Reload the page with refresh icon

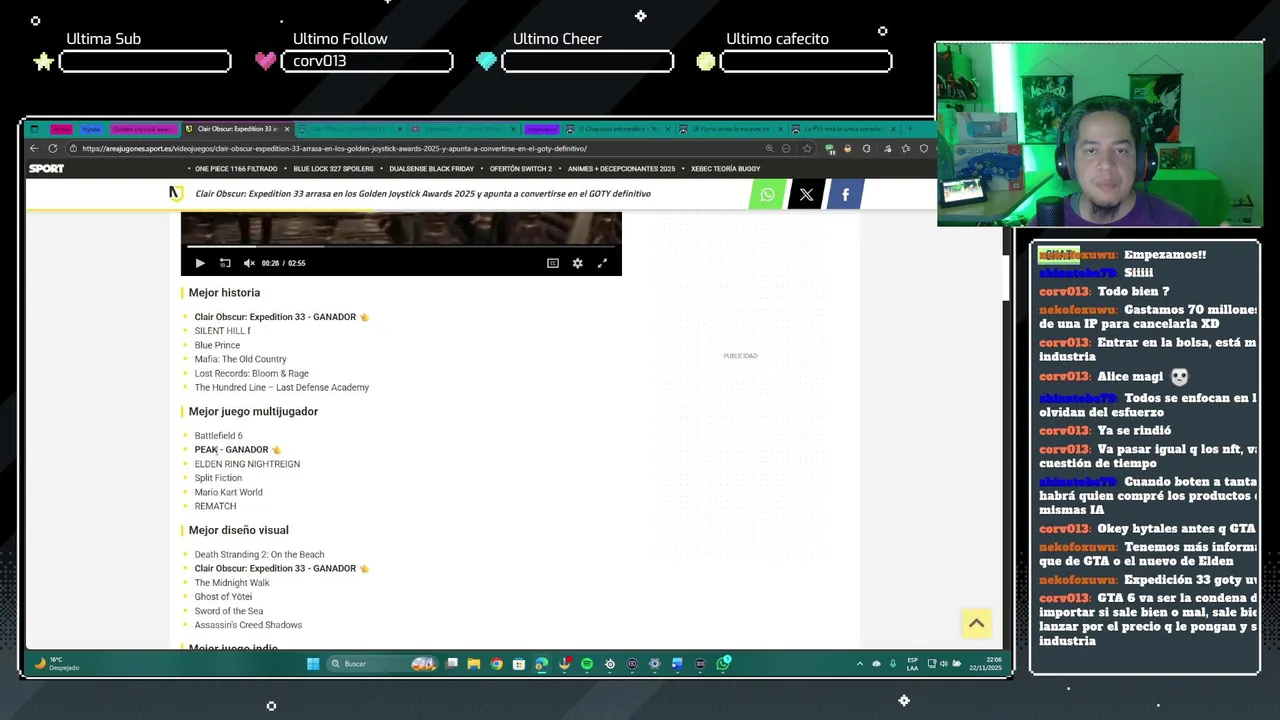(x=53, y=148)
